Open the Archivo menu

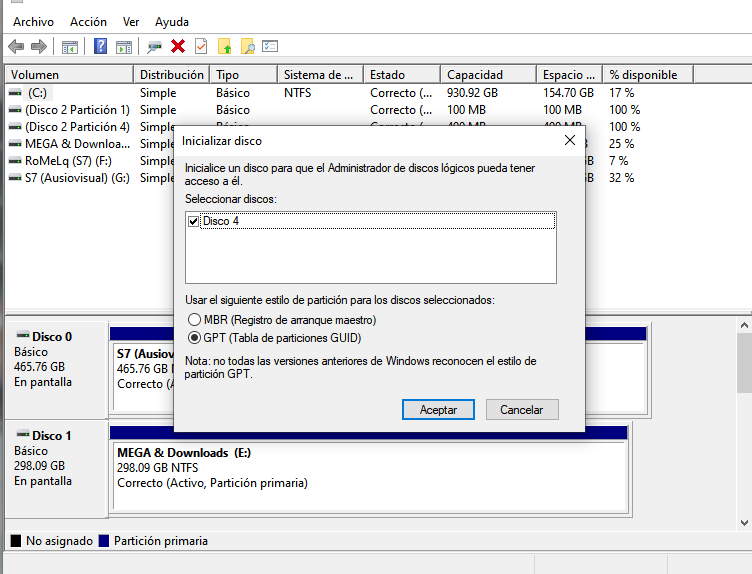point(33,21)
